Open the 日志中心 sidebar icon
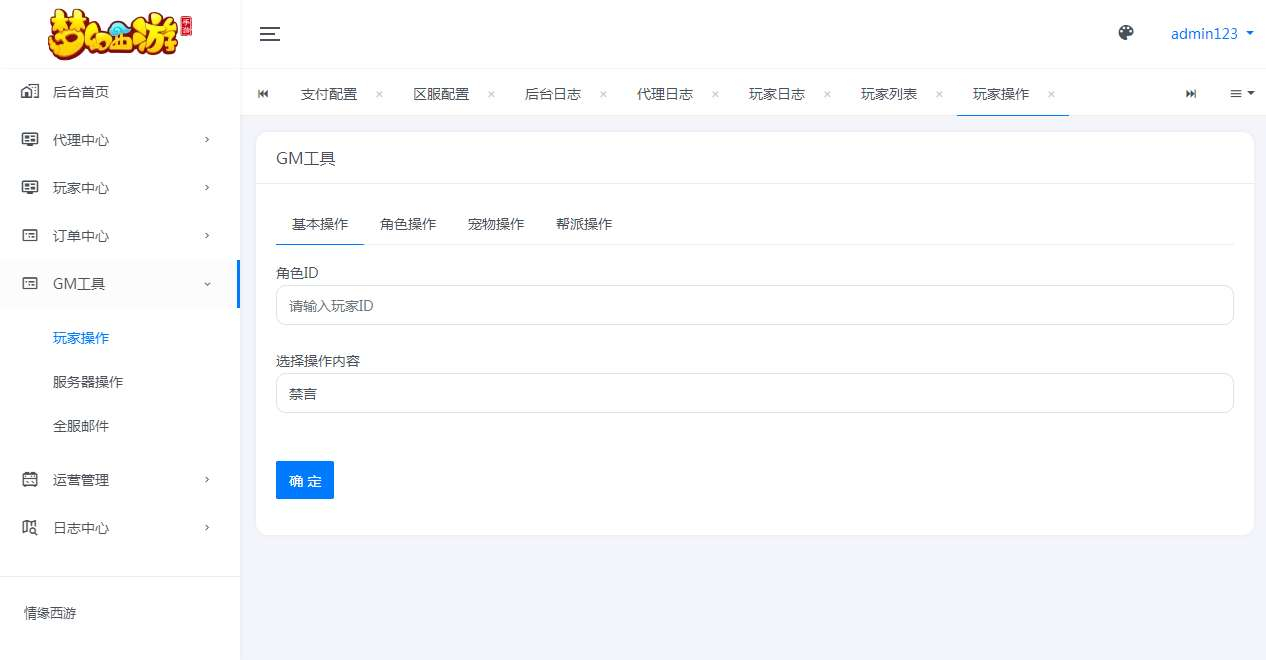1266x660 pixels. point(29,527)
